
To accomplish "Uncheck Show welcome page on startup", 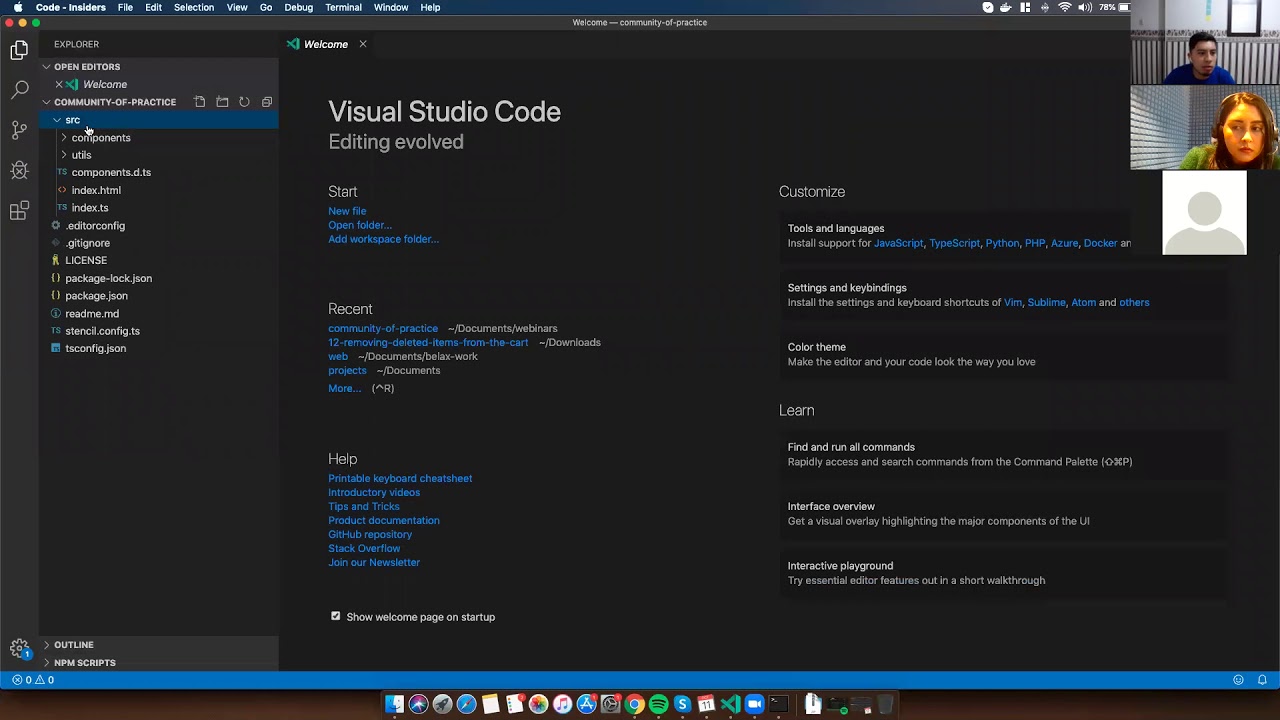I will point(336,617).
